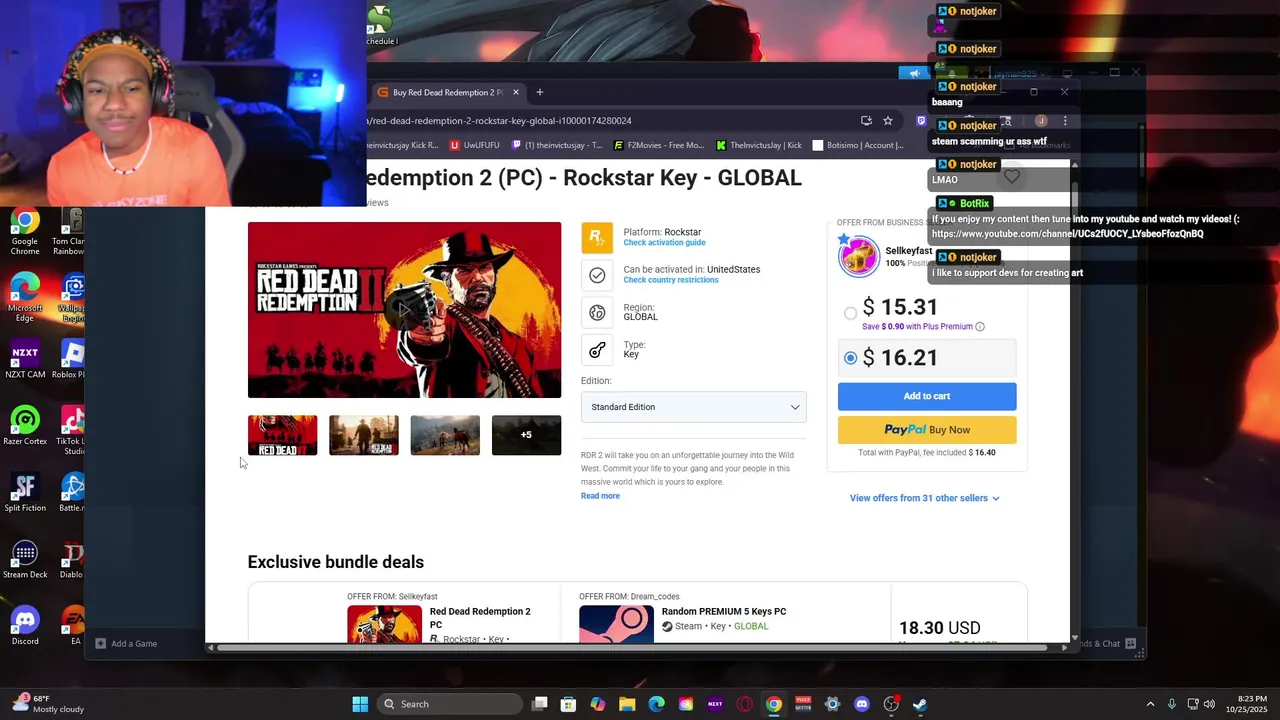Open Chrome three-dot menu
The width and height of the screenshot is (1280, 720).
(1065, 121)
